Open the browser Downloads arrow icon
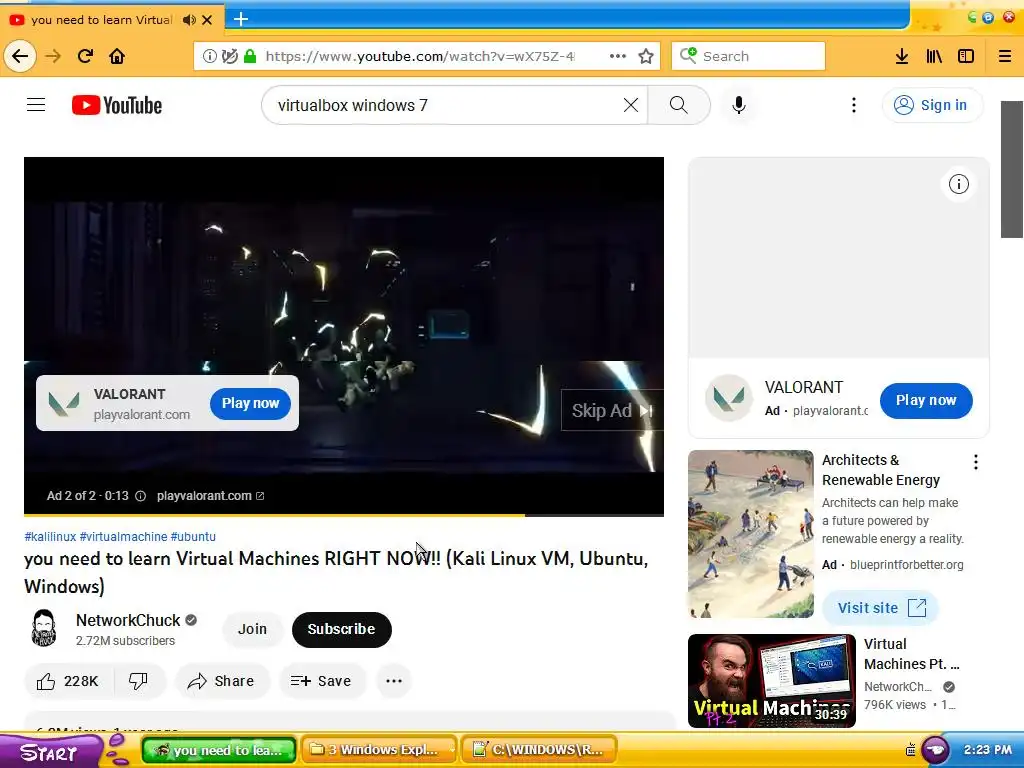The image size is (1024, 768). [x=902, y=56]
